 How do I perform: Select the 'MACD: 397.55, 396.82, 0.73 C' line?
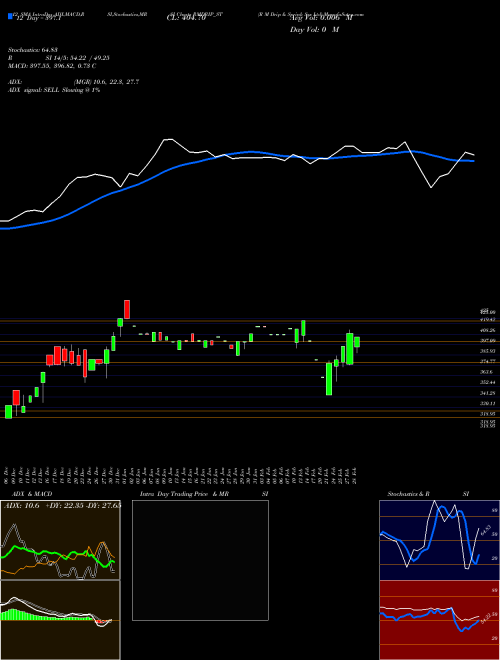pyautogui.click(x=52, y=66)
